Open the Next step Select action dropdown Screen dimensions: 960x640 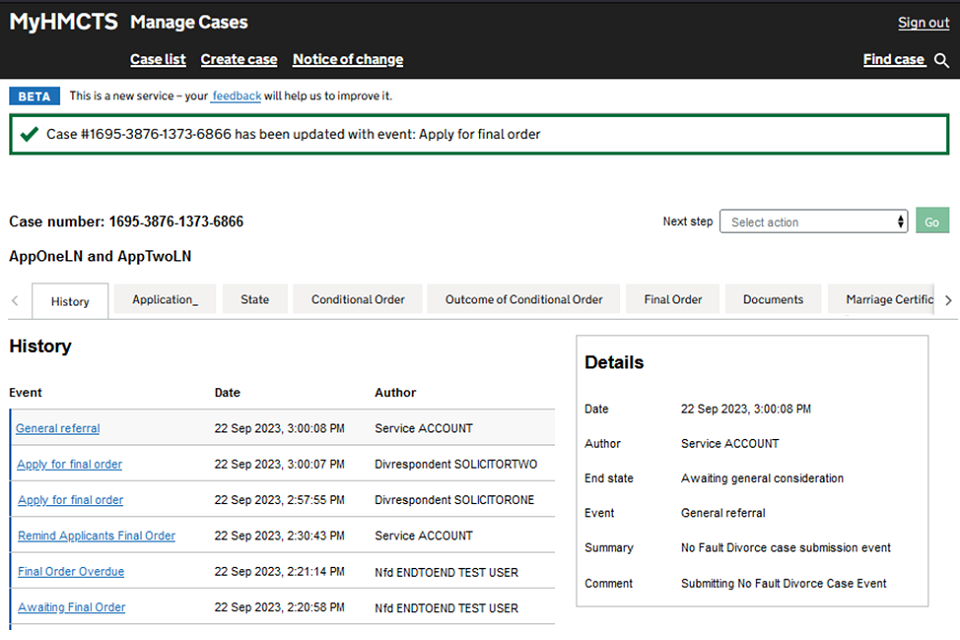(813, 222)
